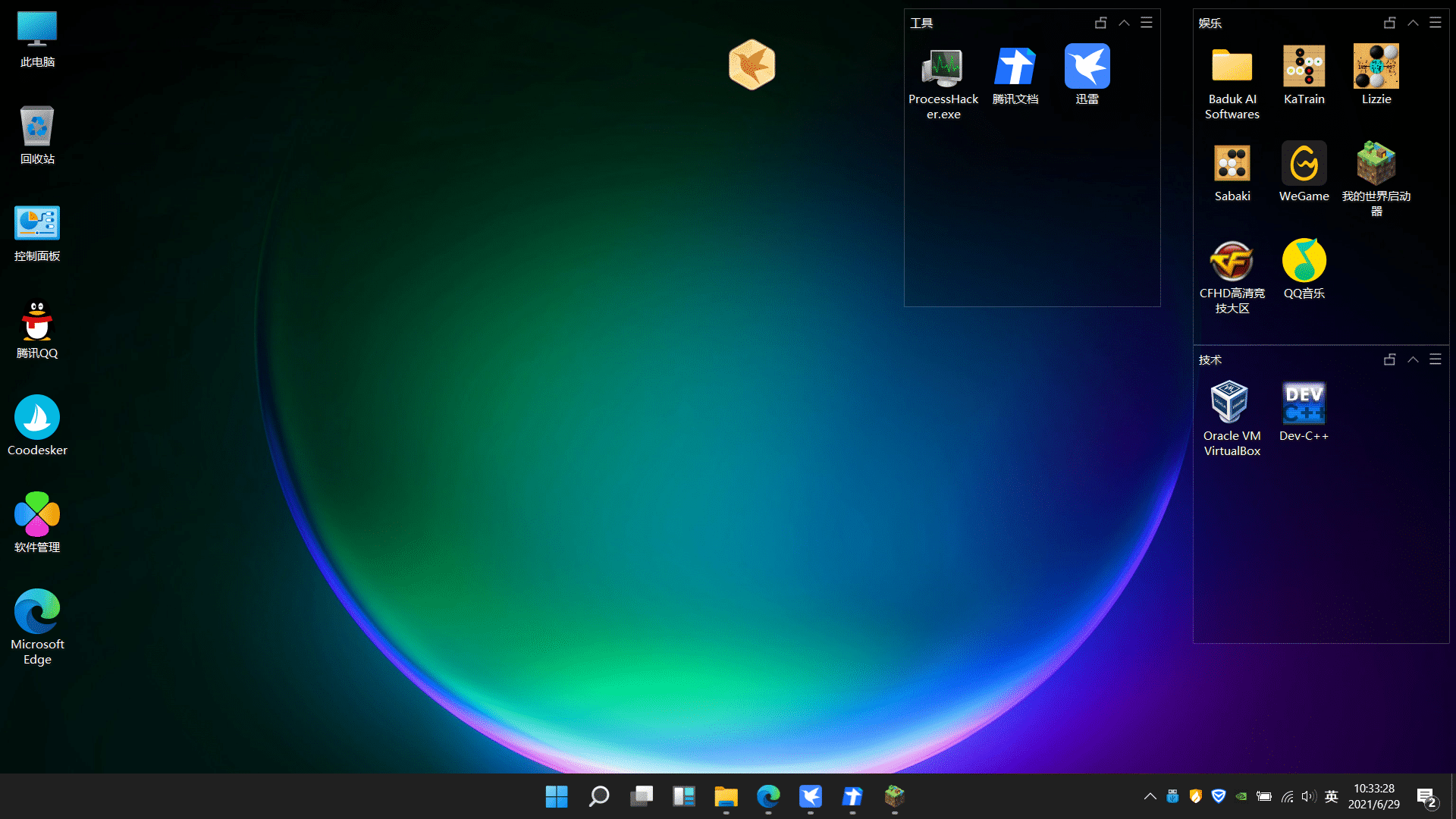Image resolution: width=1456 pixels, height=819 pixels.
Task: Launch KaTrain in the 娱乐 box
Action: coord(1304,76)
